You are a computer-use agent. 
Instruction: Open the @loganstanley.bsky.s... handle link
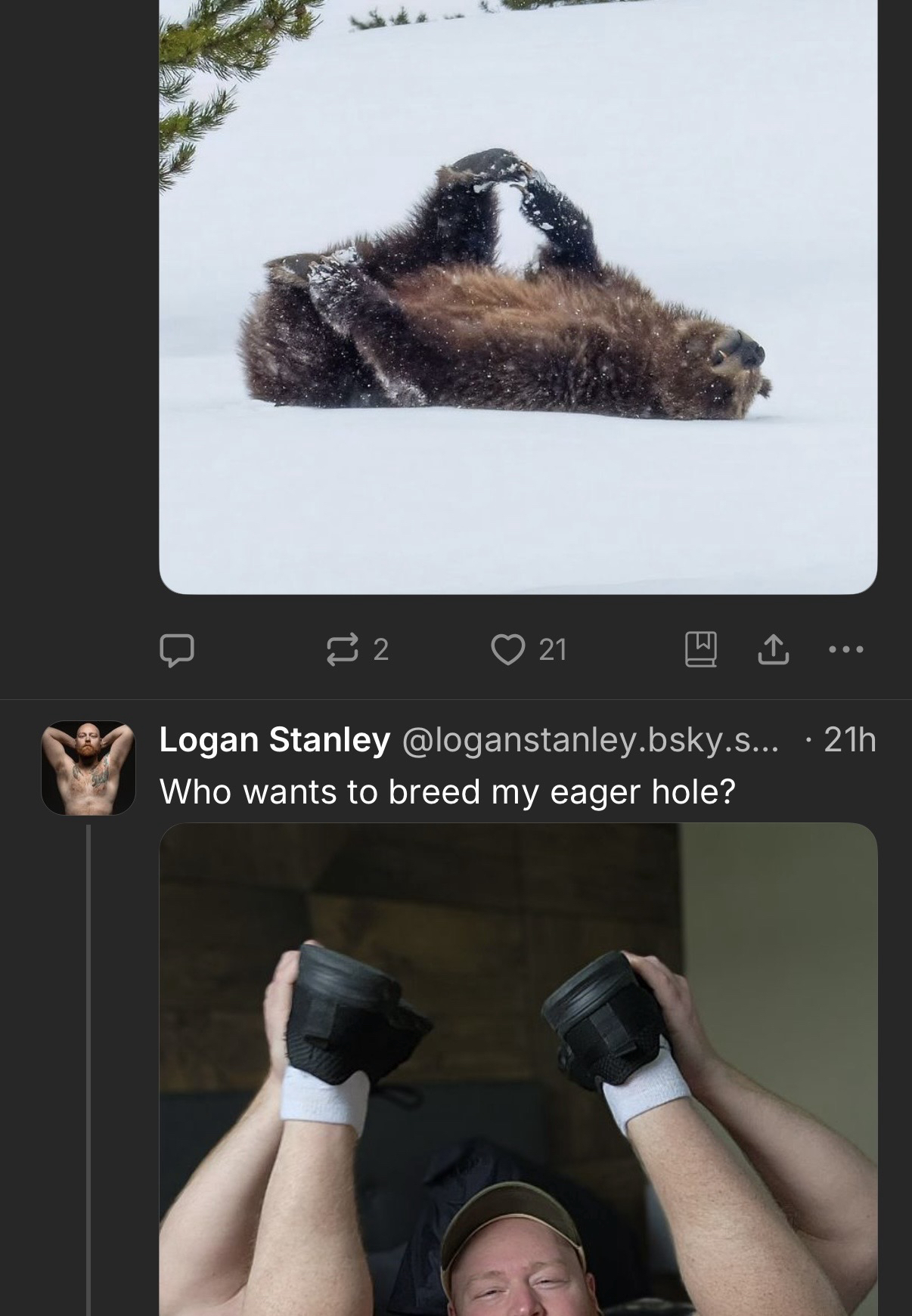click(591, 740)
